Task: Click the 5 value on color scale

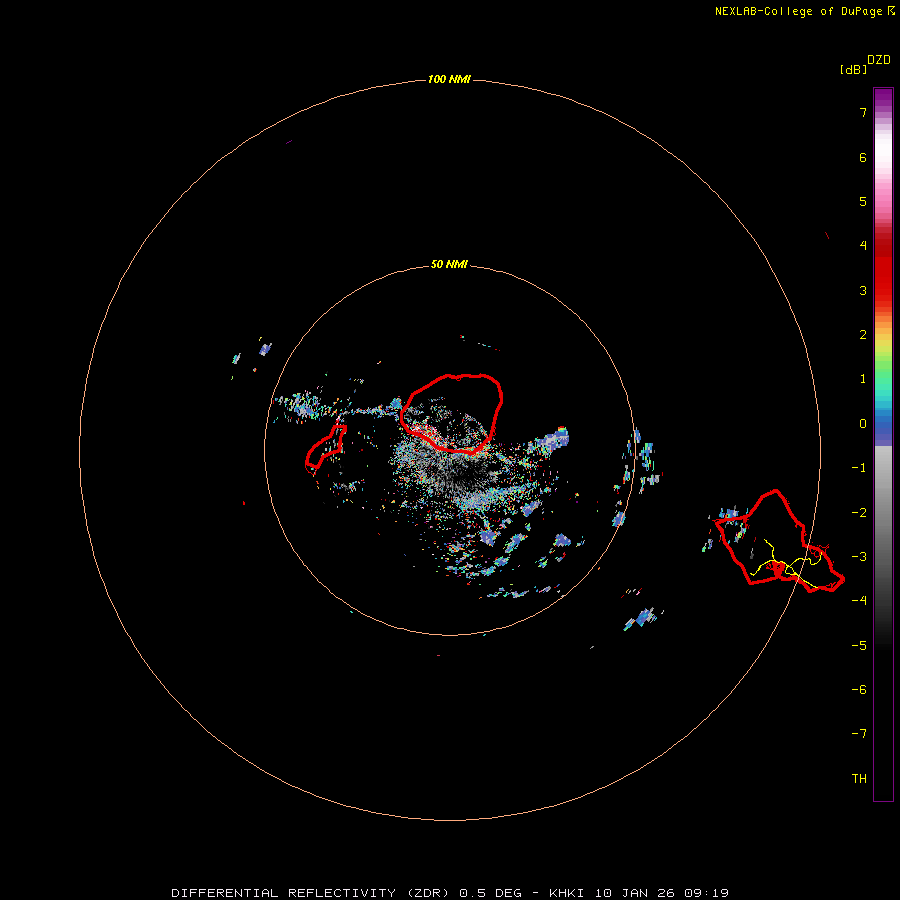Action: coord(863,201)
